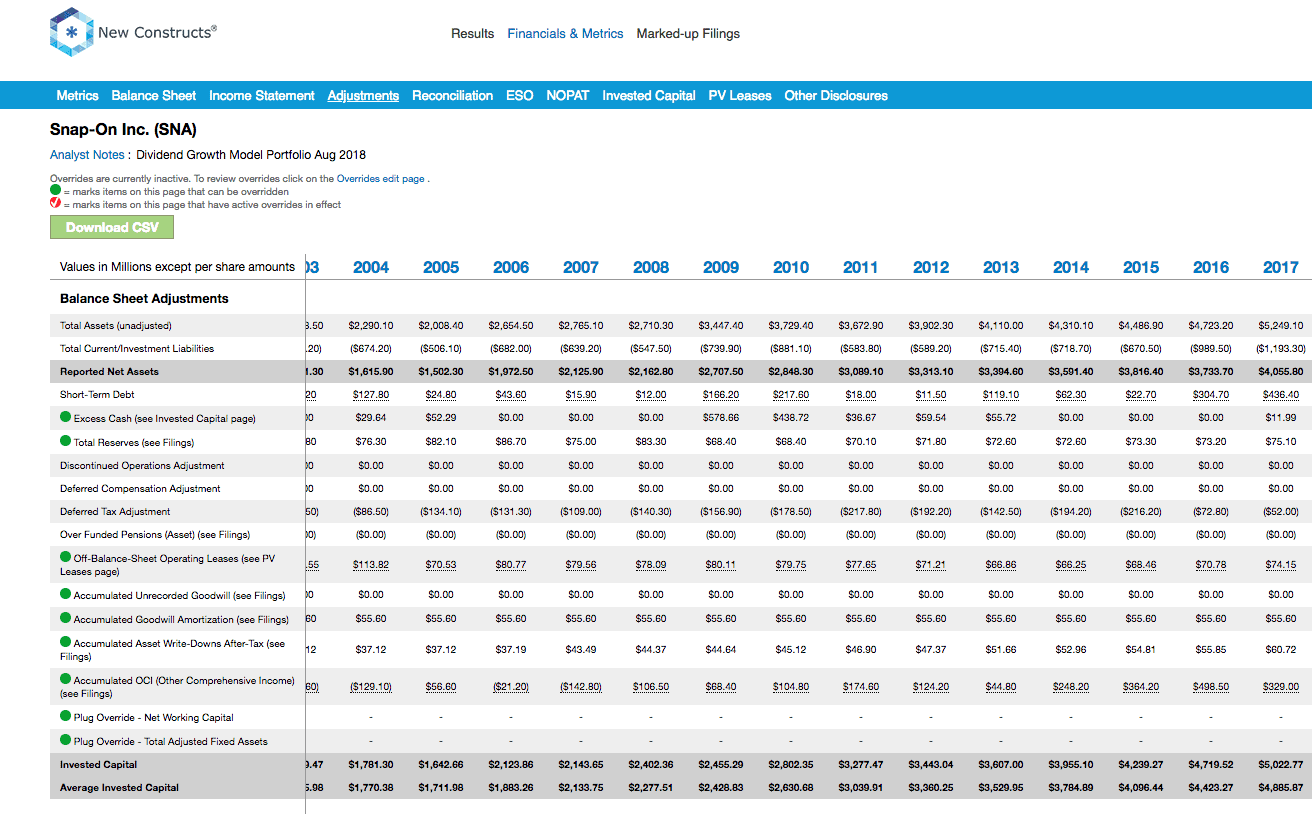Click green dot beside Off-Balance-Sheet Operating Leases
Viewport: 1312px width, 814px height.
click(x=66, y=557)
